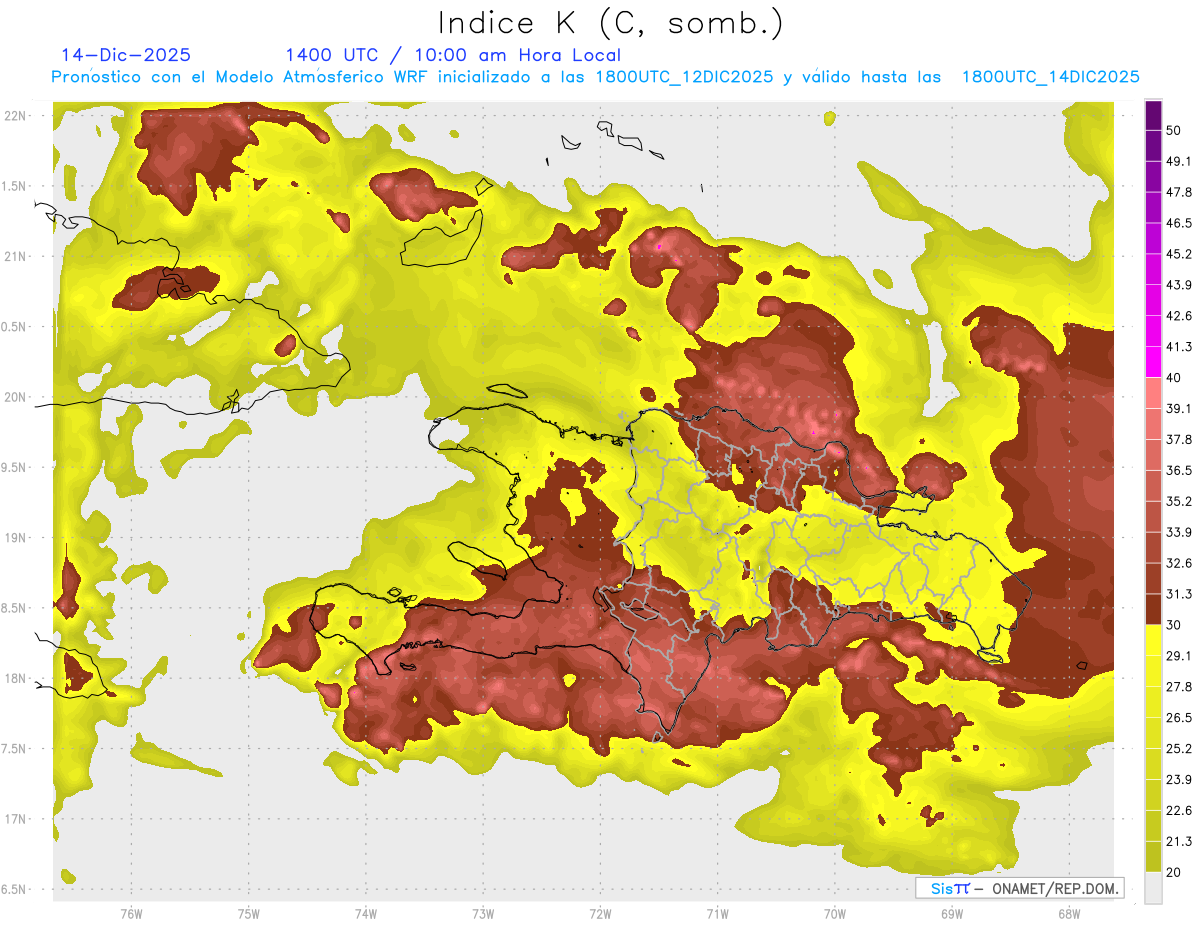This screenshot has height=927, width=1200.
Task: Click the 'Indice K (C, somb.)' title
Action: tap(610, 23)
